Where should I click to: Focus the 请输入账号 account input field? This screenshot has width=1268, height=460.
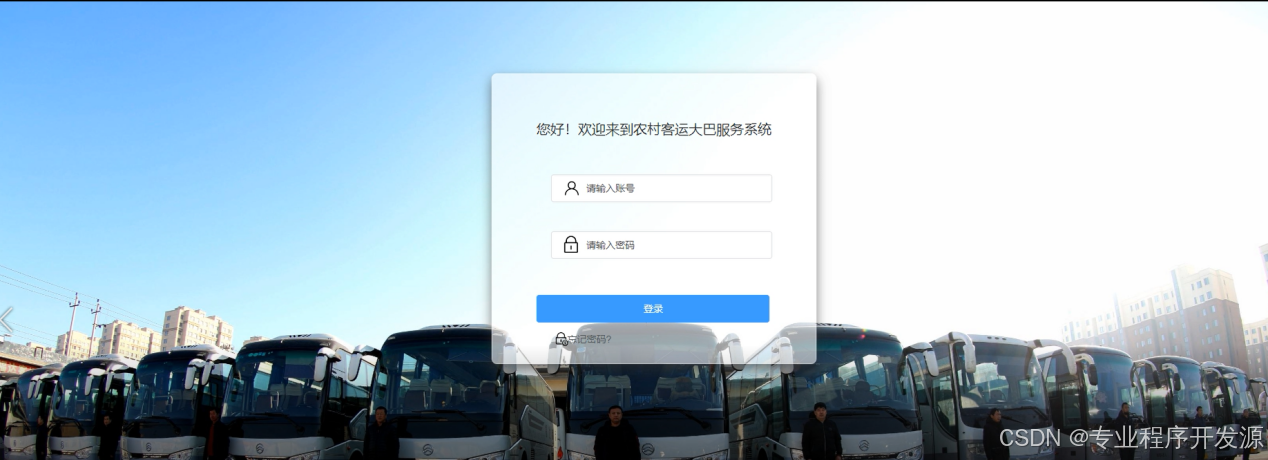(x=661, y=188)
